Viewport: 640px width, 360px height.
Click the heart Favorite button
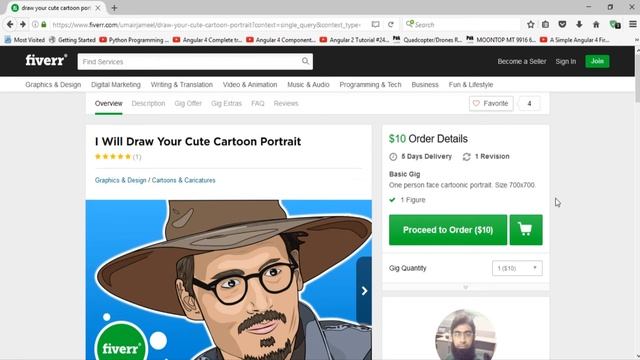491,103
